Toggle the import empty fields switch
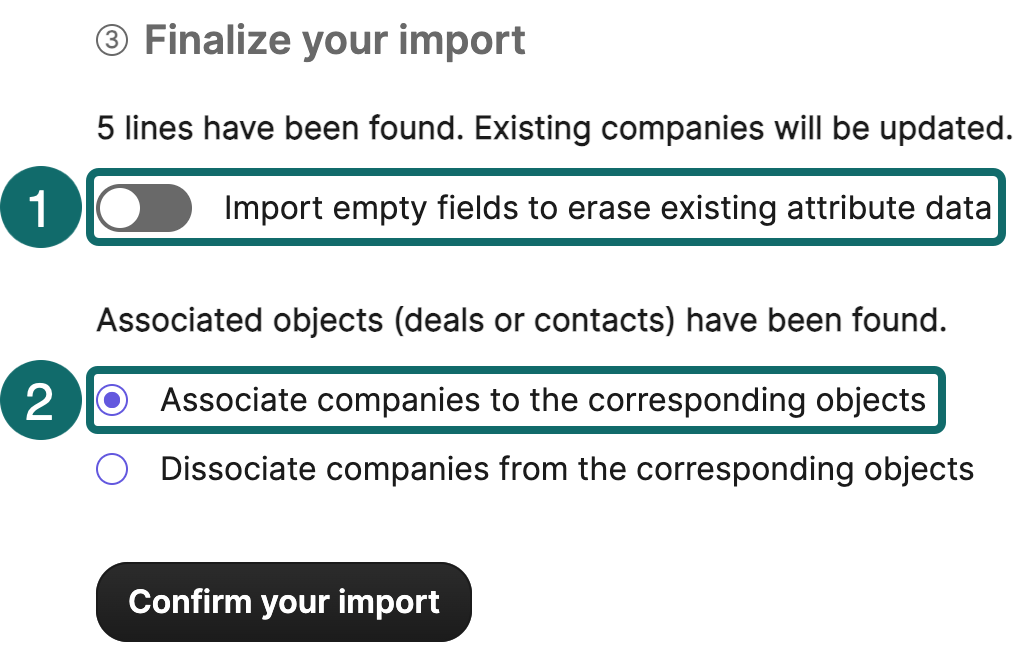Screen dimensions: 1032x666 click(144, 208)
